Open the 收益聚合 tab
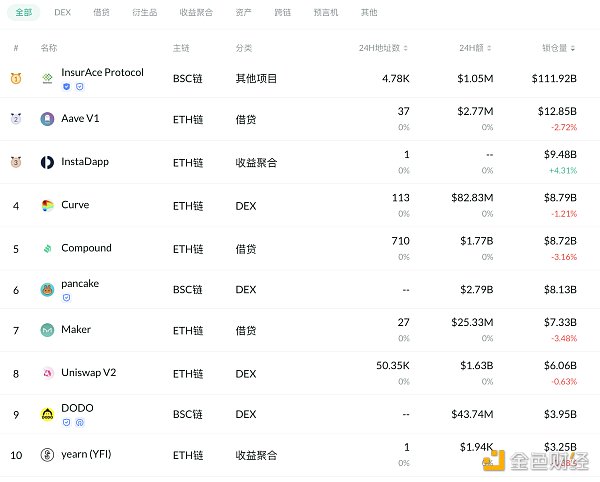This screenshot has width=600, height=482. click(x=196, y=12)
